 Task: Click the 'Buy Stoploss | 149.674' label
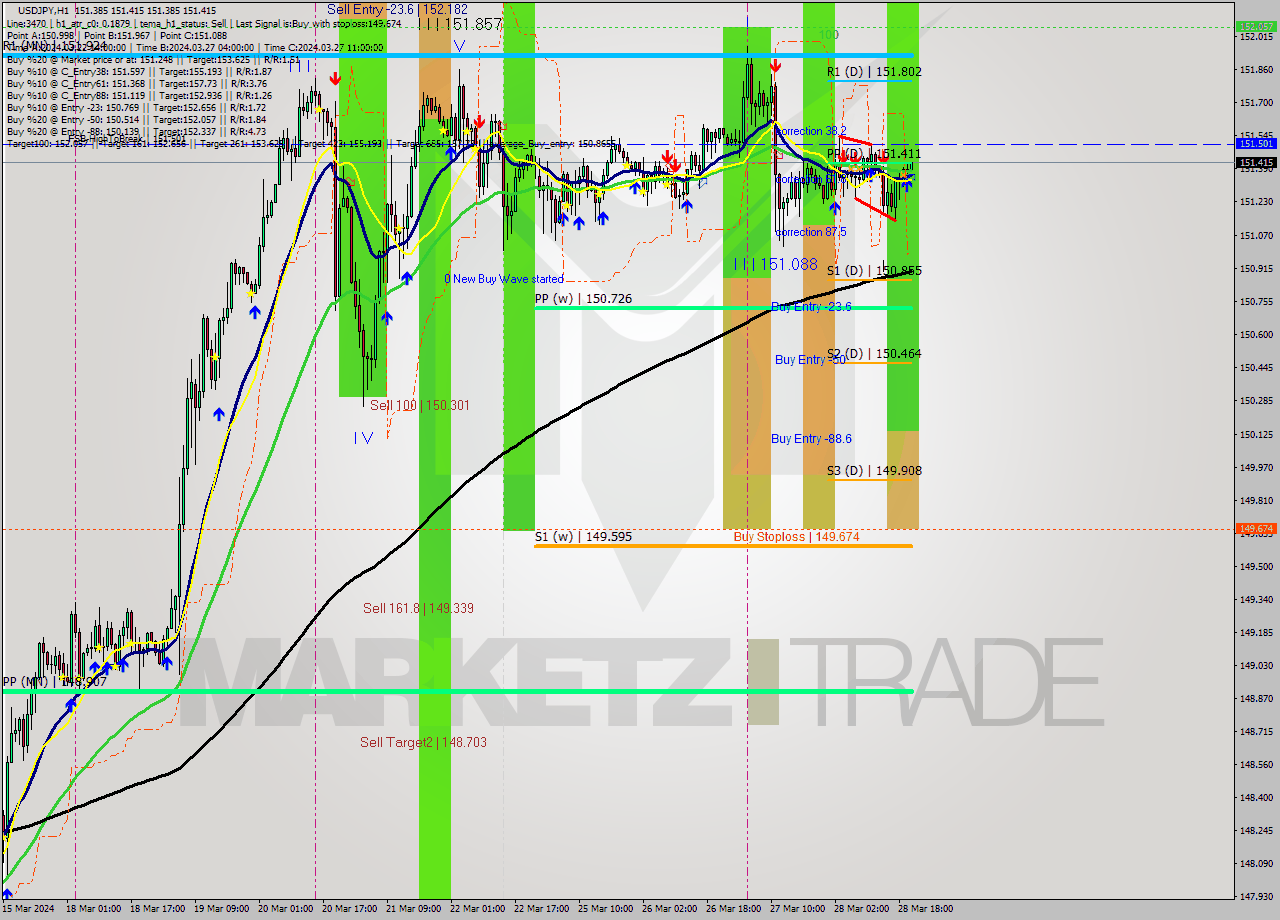pyautogui.click(x=796, y=537)
